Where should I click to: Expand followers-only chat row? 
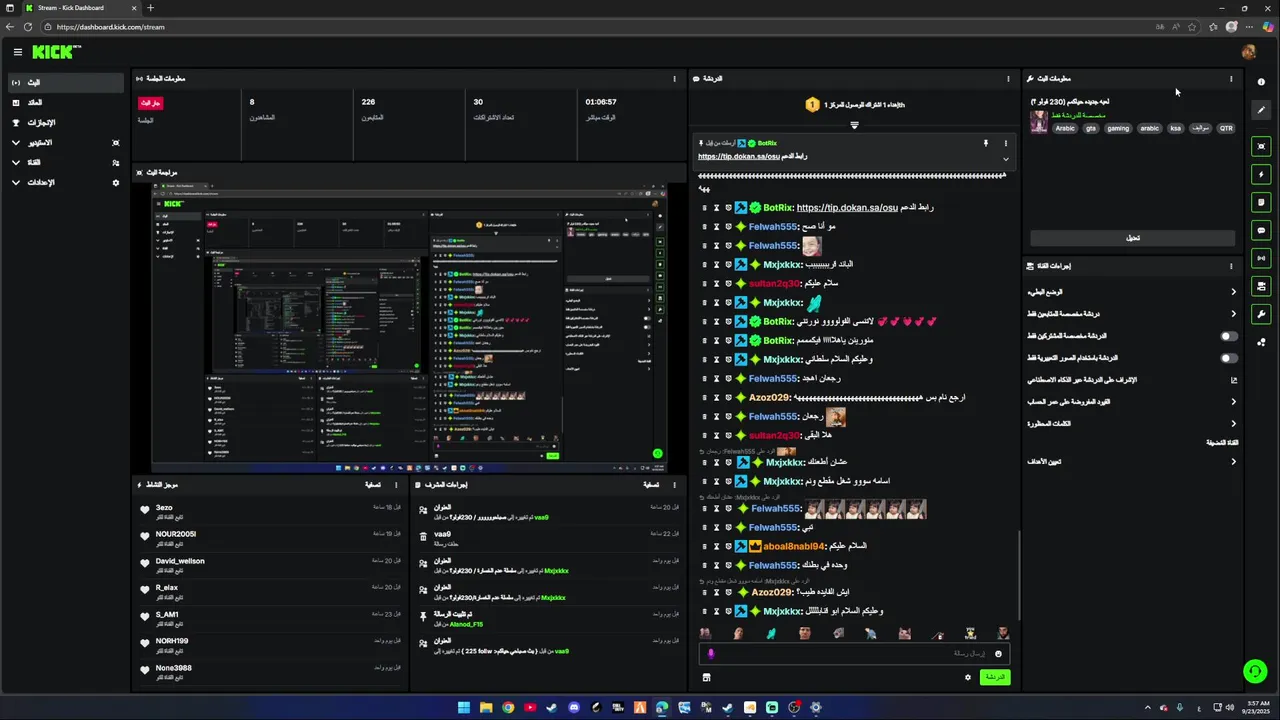[x=1132, y=314]
